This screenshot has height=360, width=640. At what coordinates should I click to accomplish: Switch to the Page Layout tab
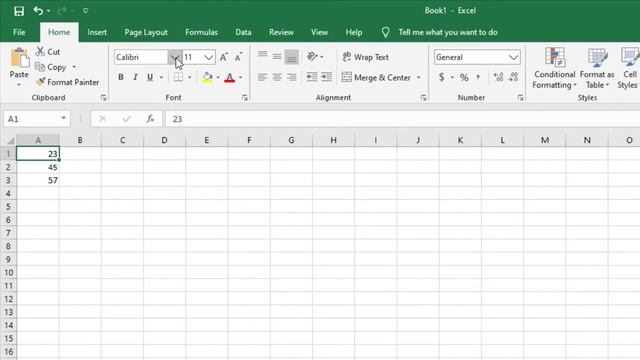146,32
